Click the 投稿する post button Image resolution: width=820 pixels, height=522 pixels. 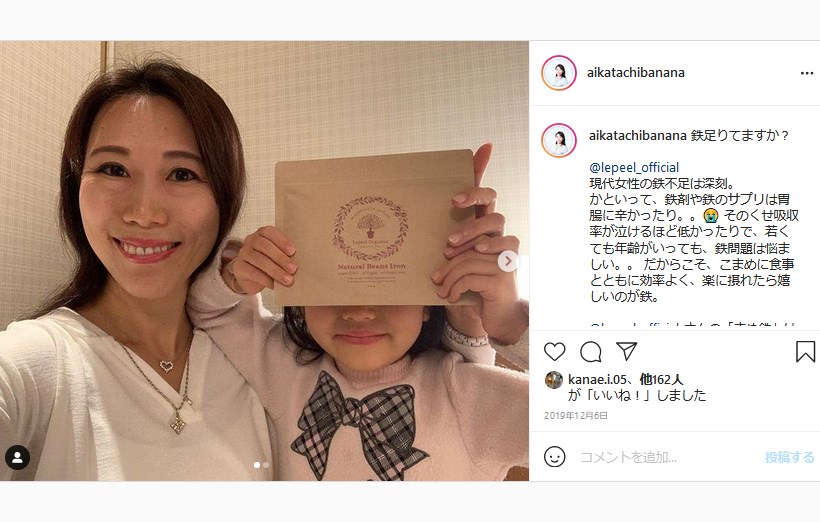point(789,457)
